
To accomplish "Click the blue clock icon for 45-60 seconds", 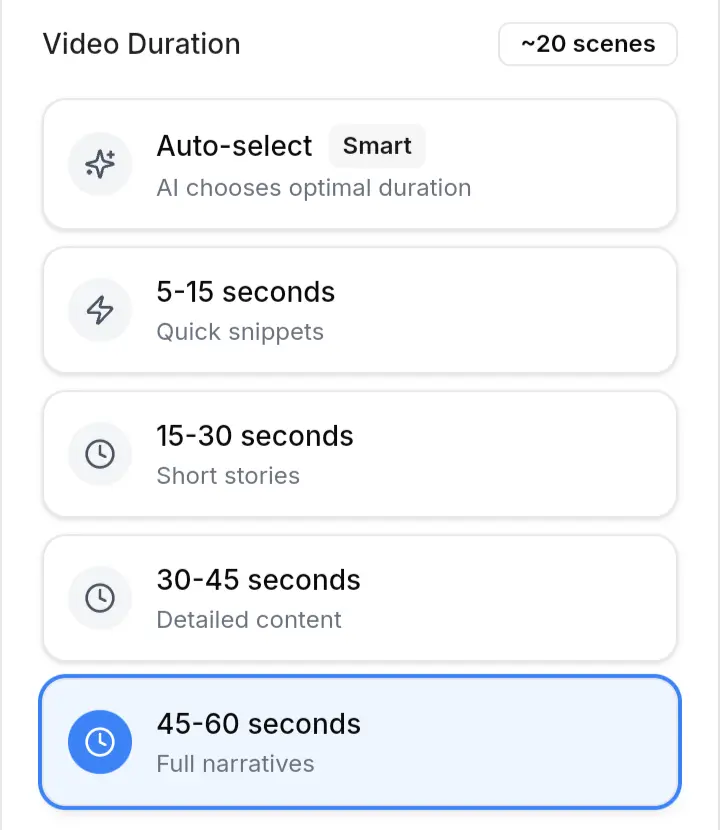I will [x=100, y=742].
